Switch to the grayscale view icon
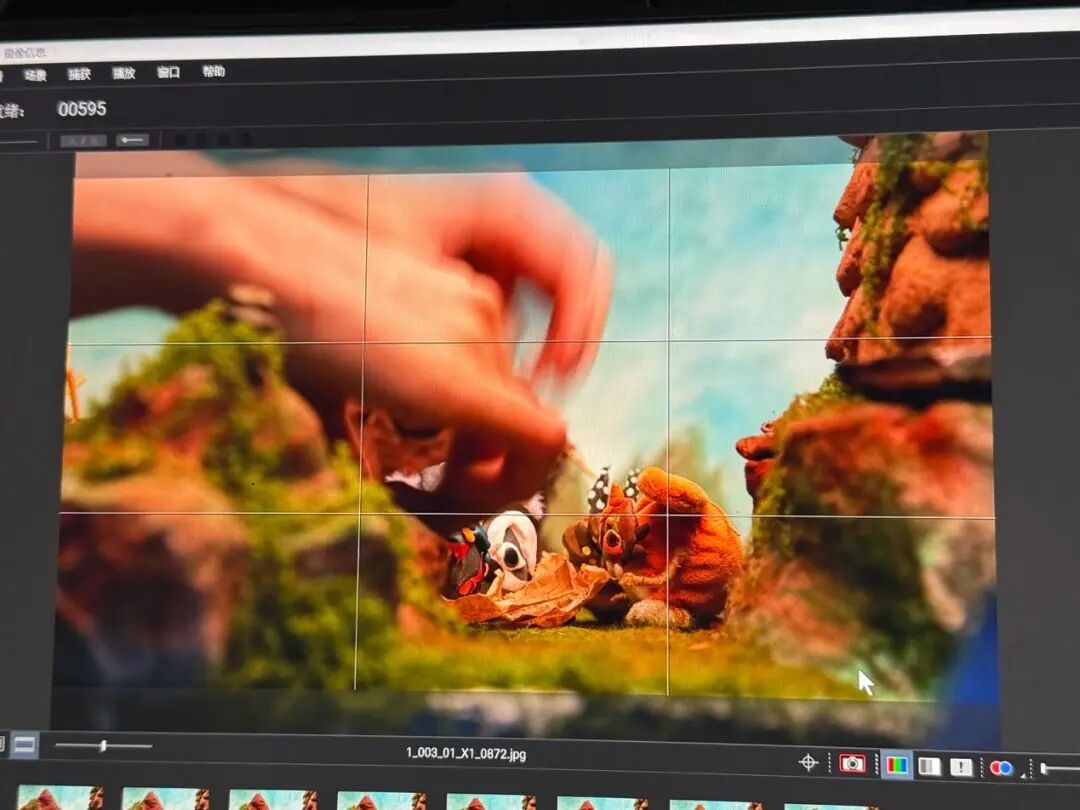This screenshot has height=810, width=1080. [x=929, y=766]
